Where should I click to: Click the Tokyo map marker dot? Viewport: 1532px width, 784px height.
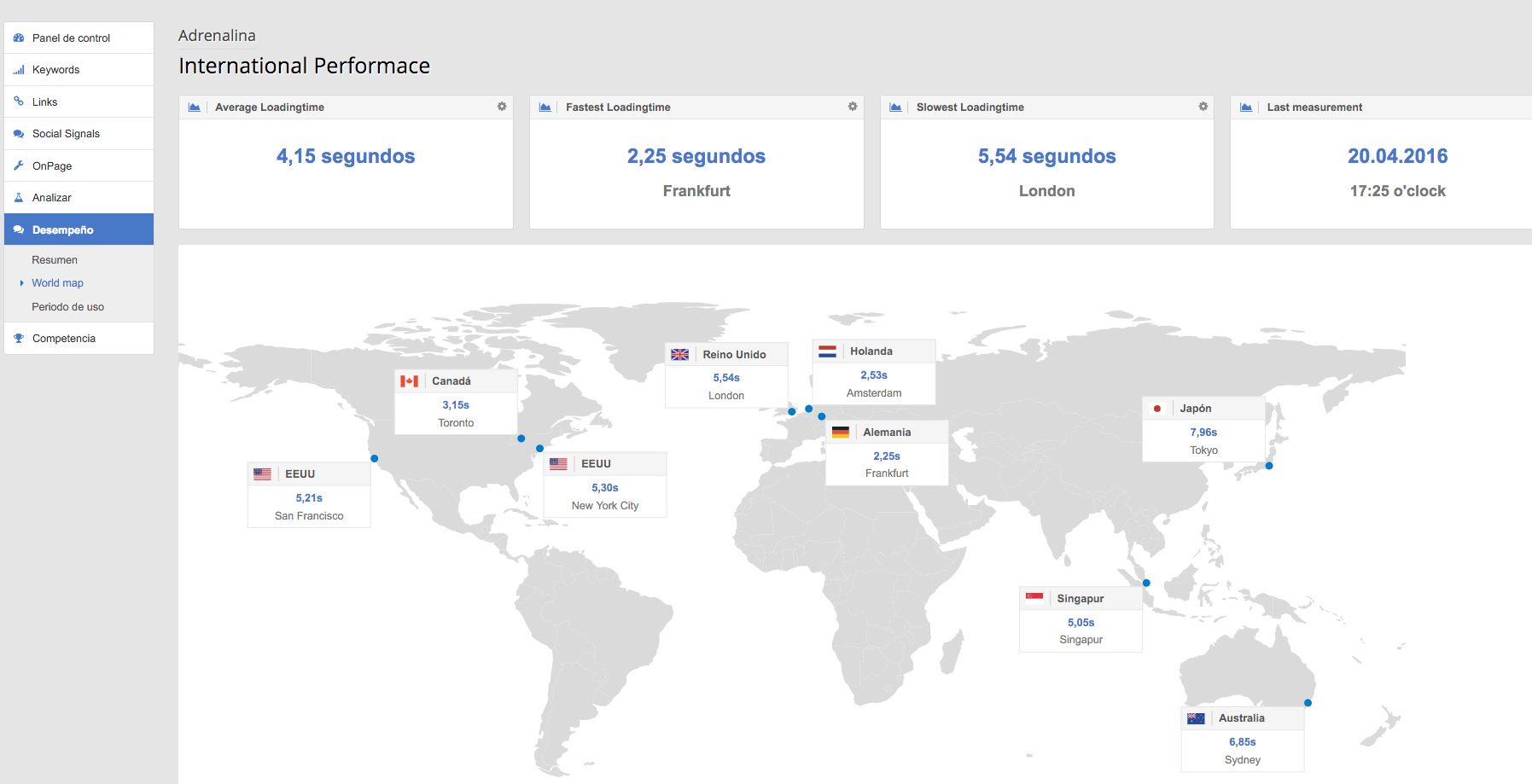coord(1269,466)
